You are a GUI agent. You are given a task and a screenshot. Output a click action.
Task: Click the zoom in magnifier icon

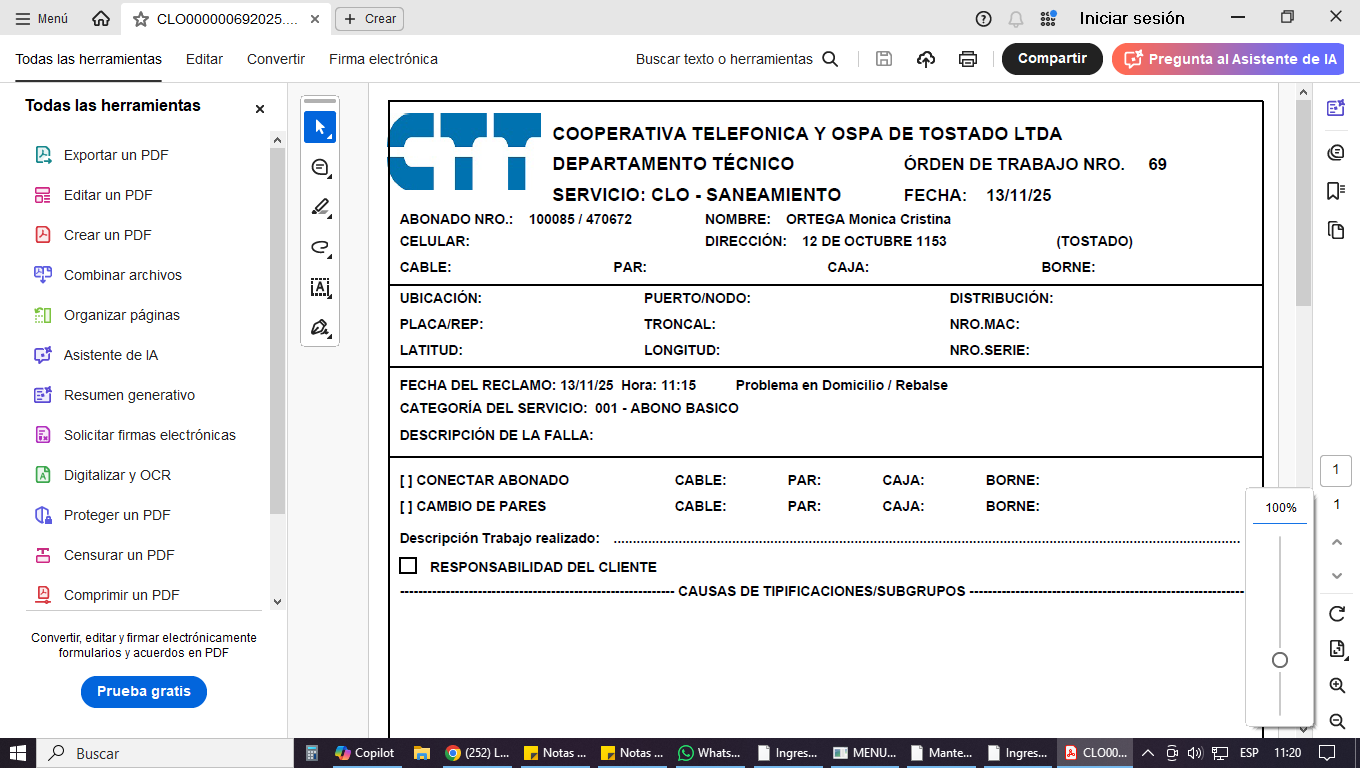(1337, 686)
